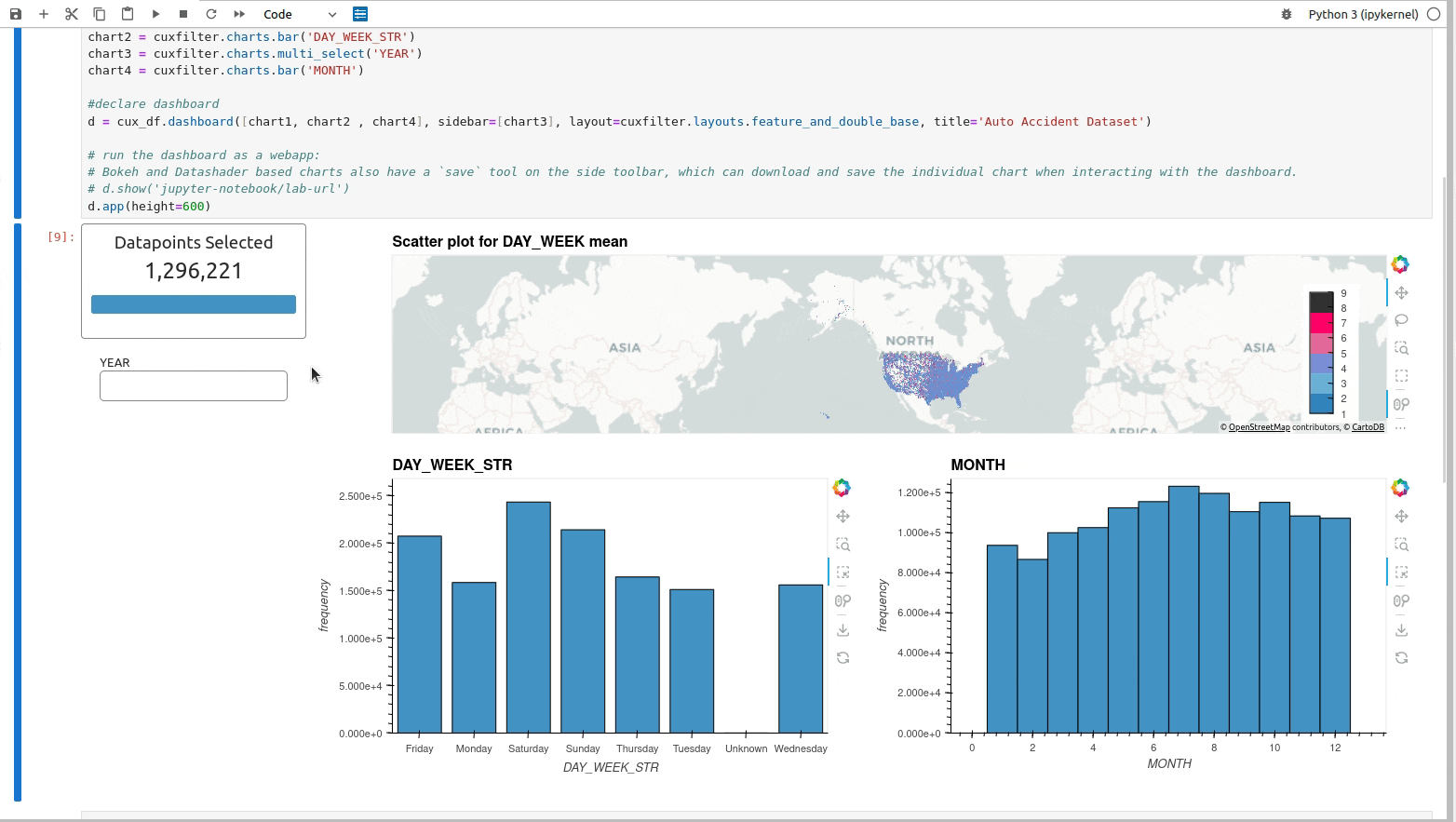The width and height of the screenshot is (1456, 822).
Task: Open the Code cell type dropdown
Action: 298,14
